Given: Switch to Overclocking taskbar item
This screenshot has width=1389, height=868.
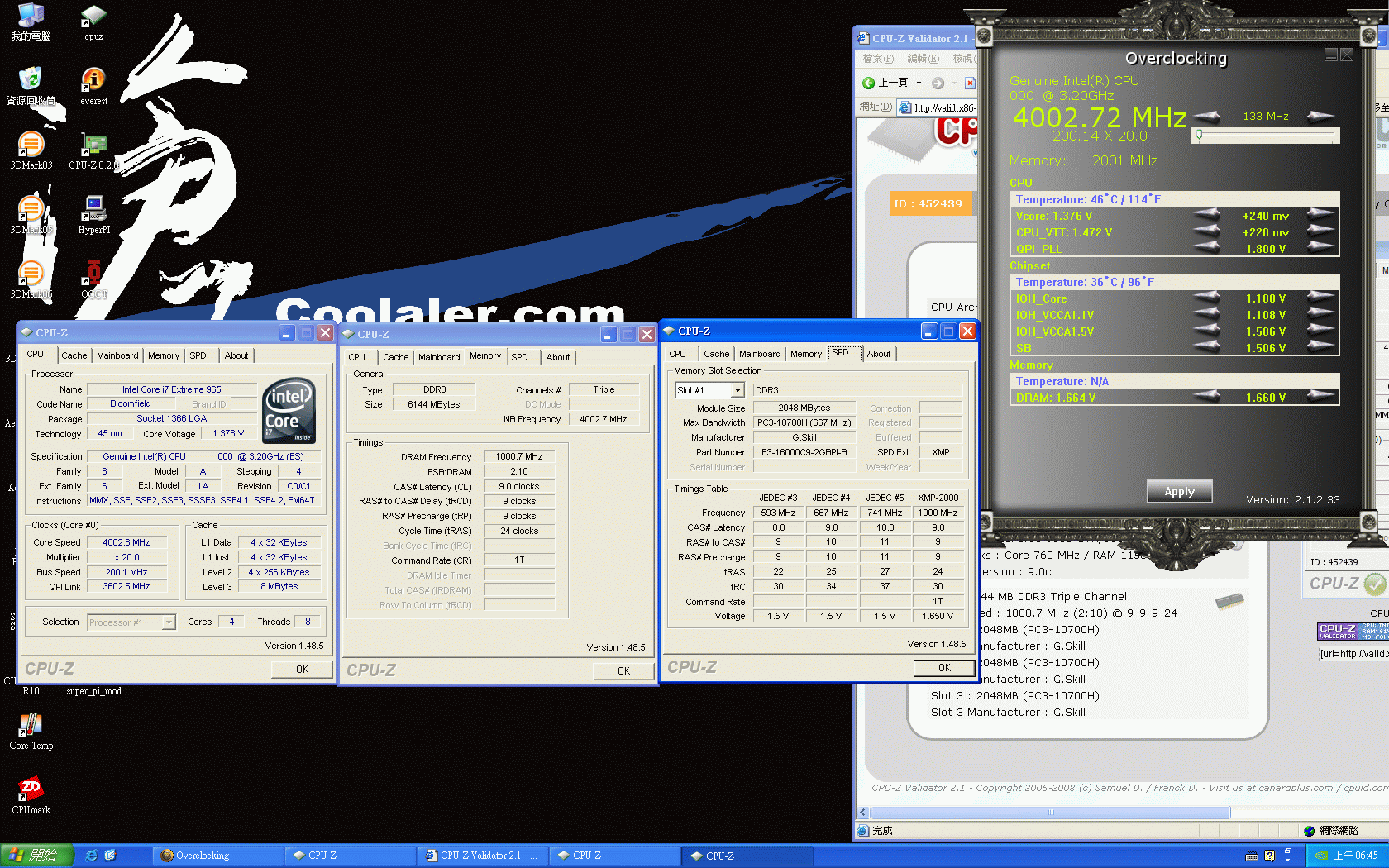Looking at the screenshot, I should tap(217, 856).
